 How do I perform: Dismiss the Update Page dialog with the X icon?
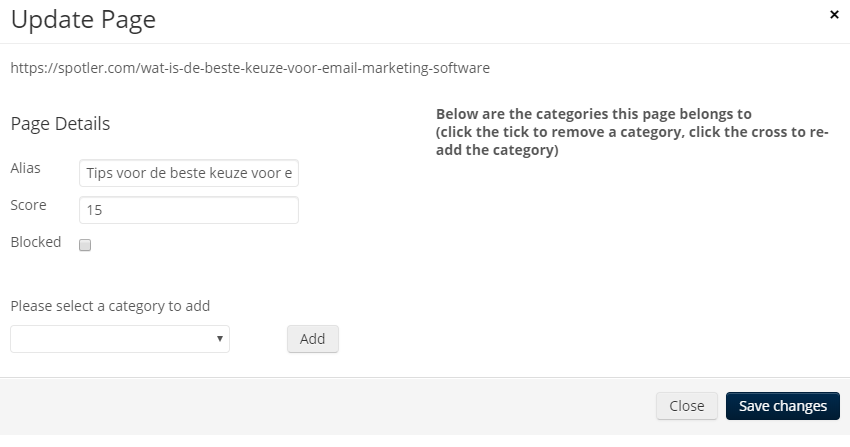(834, 15)
